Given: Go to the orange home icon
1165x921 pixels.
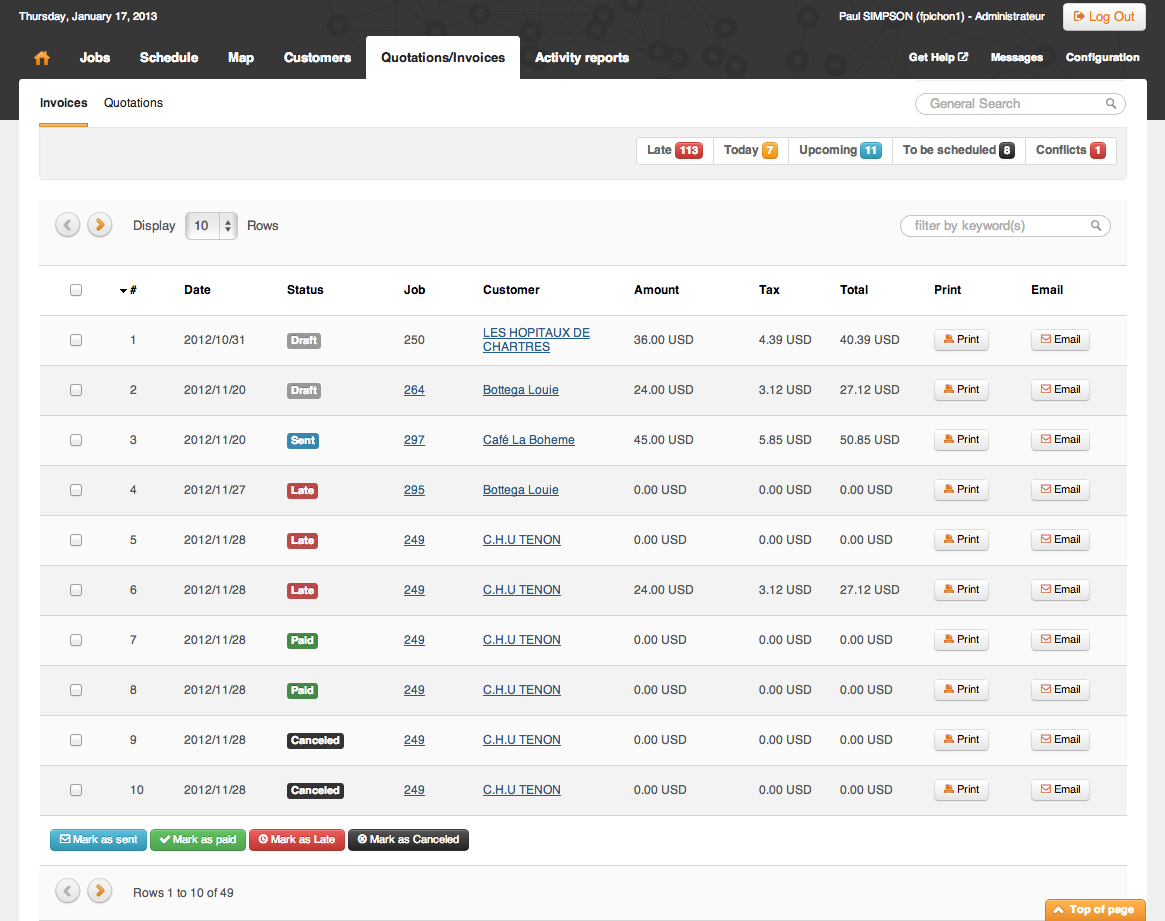Looking at the screenshot, I should point(42,58).
